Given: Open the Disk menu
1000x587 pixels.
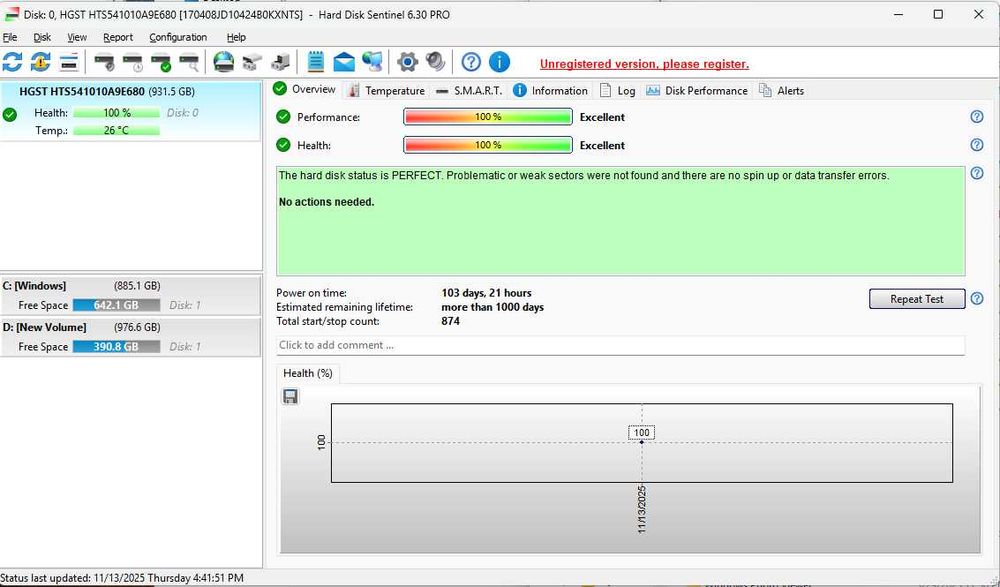Looking at the screenshot, I should click(x=42, y=37).
